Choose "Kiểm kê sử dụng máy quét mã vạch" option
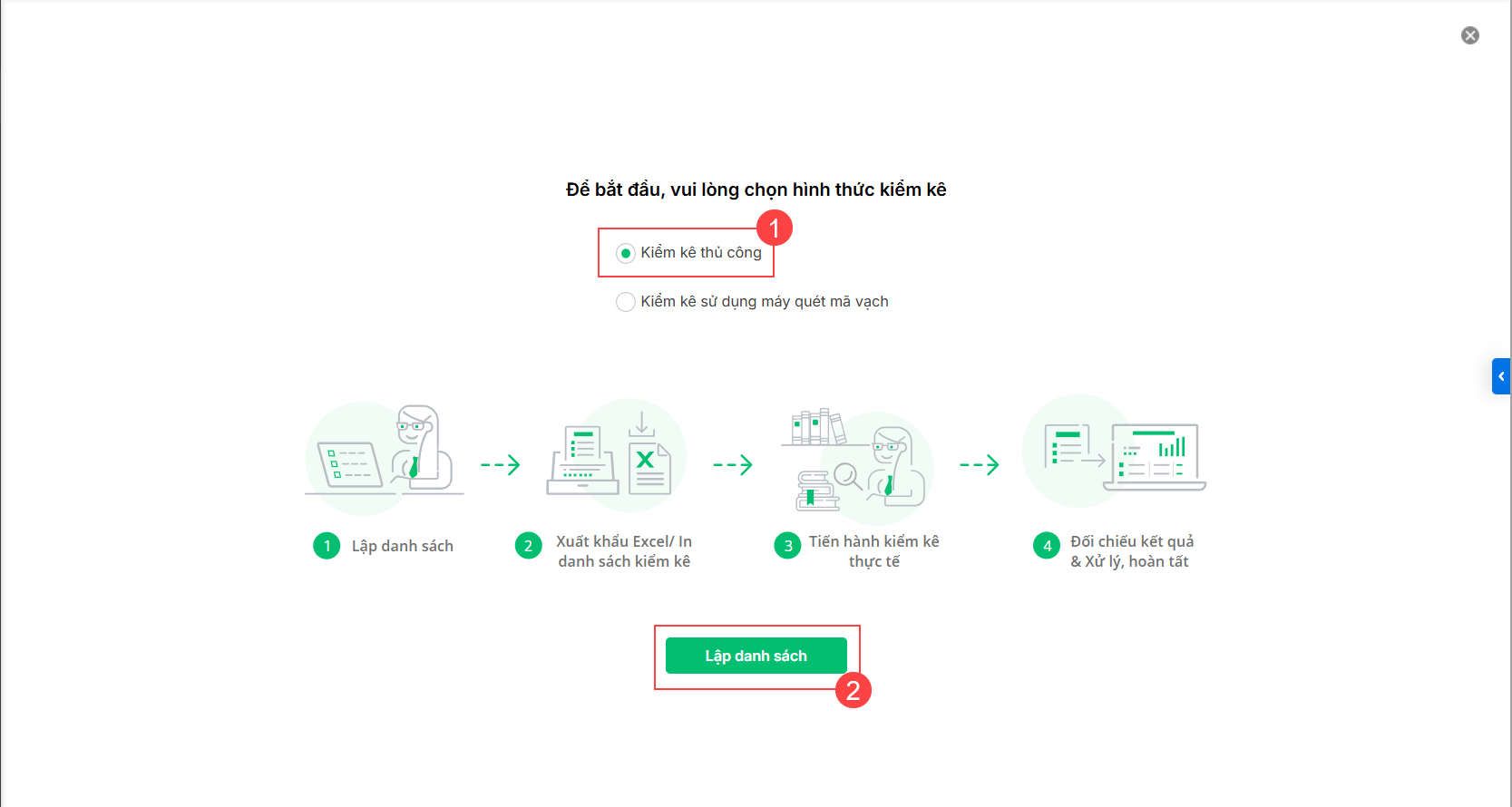This screenshot has height=807, width=1512. pyautogui.click(x=626, y=302)
